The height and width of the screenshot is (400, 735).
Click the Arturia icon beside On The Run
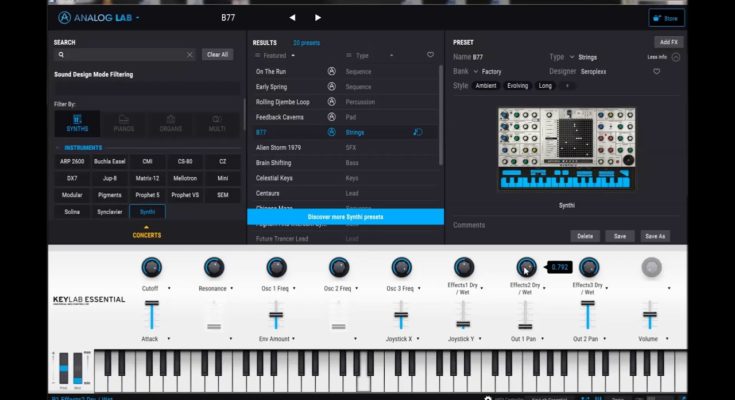click(x=331, y=72)
